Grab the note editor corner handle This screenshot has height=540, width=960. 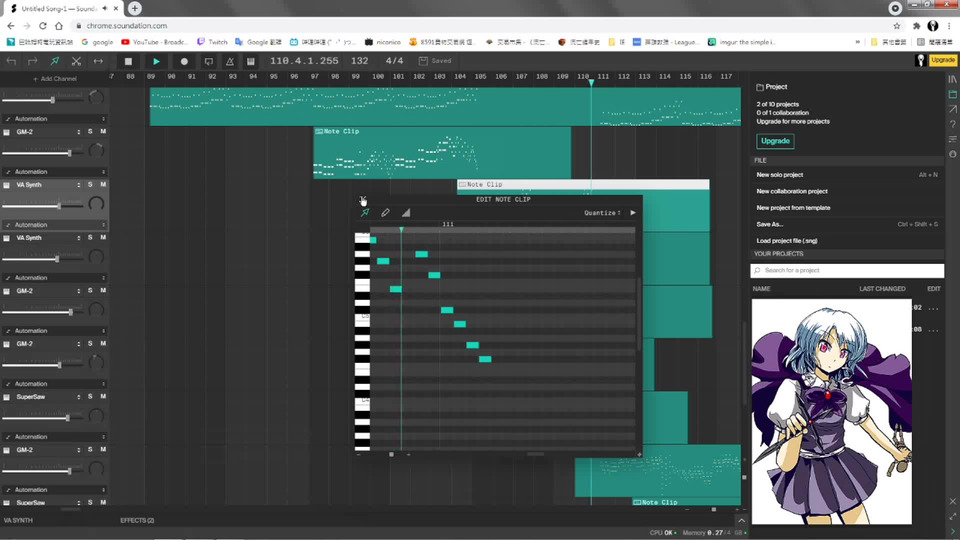coord(639,454)
